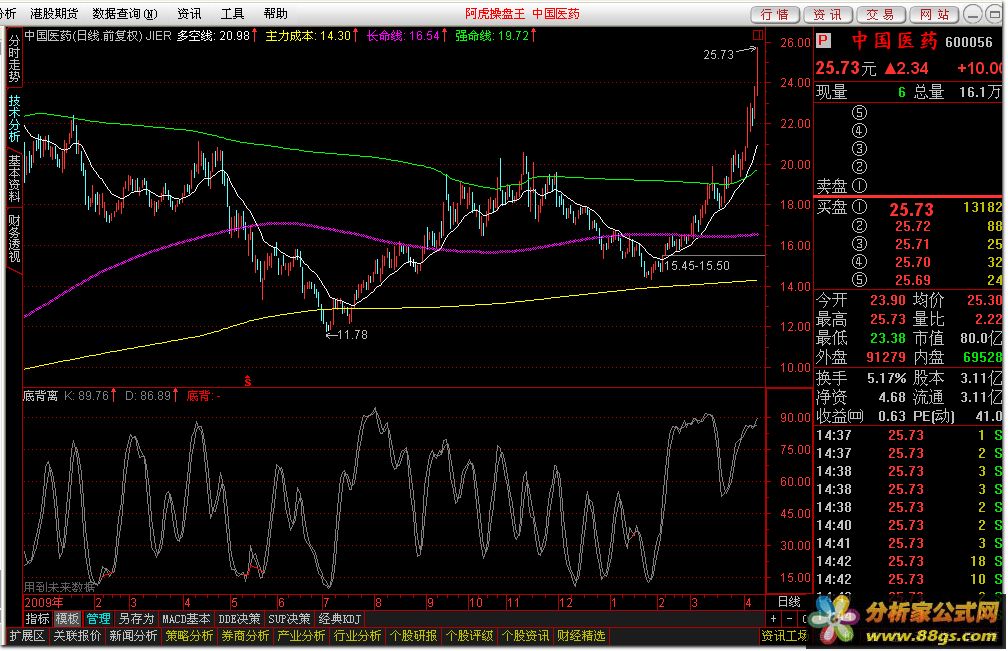This screenshot has height=651, width=1008.
Task: Open the 工具 menu
Action: click(x=232, y=13)
